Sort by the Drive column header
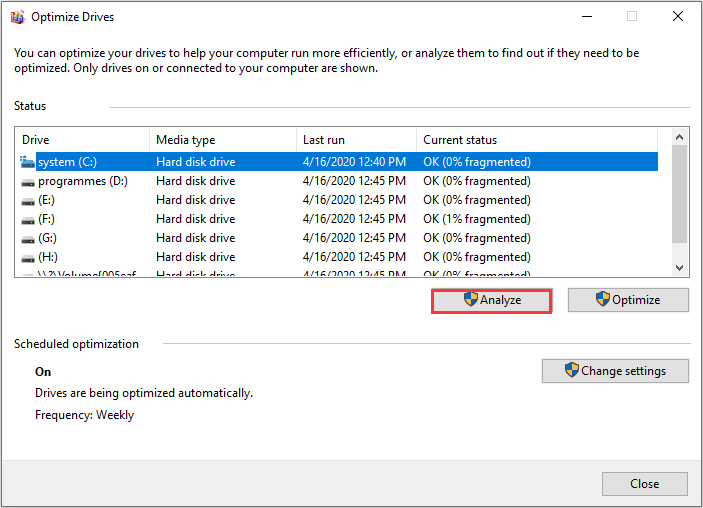Viewport: 703px width, 508px height. (82, 140)
